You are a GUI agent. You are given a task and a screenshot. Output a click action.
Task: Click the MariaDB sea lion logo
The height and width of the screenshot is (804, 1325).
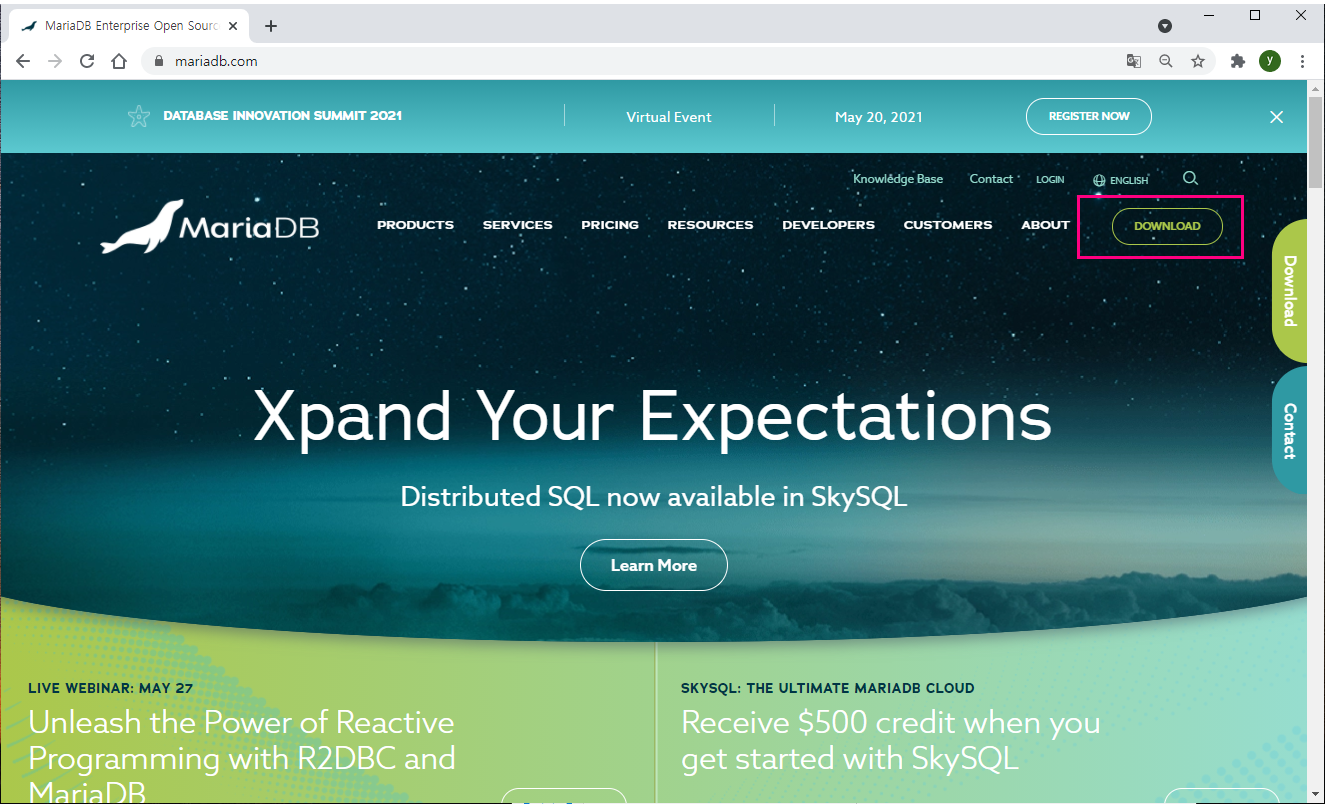click(x=210, y=227)
